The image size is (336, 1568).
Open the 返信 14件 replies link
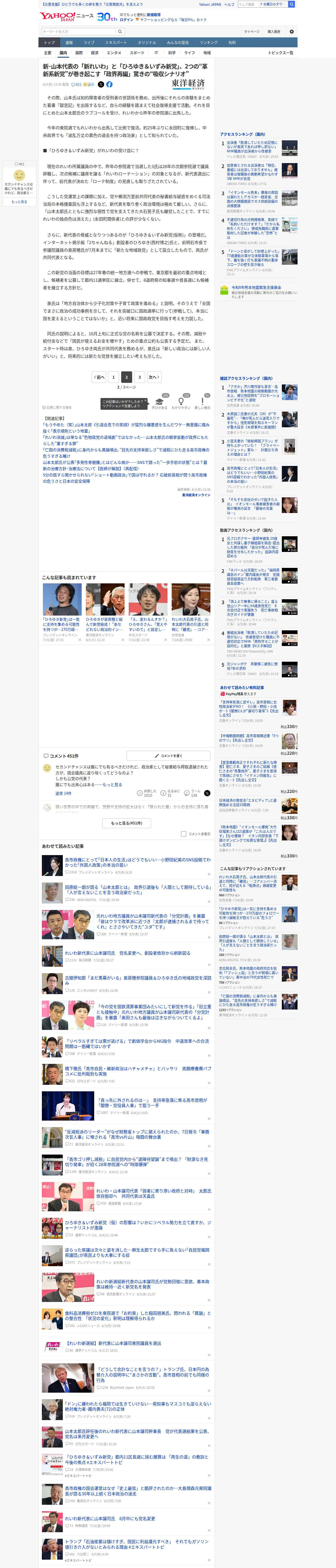63,794
